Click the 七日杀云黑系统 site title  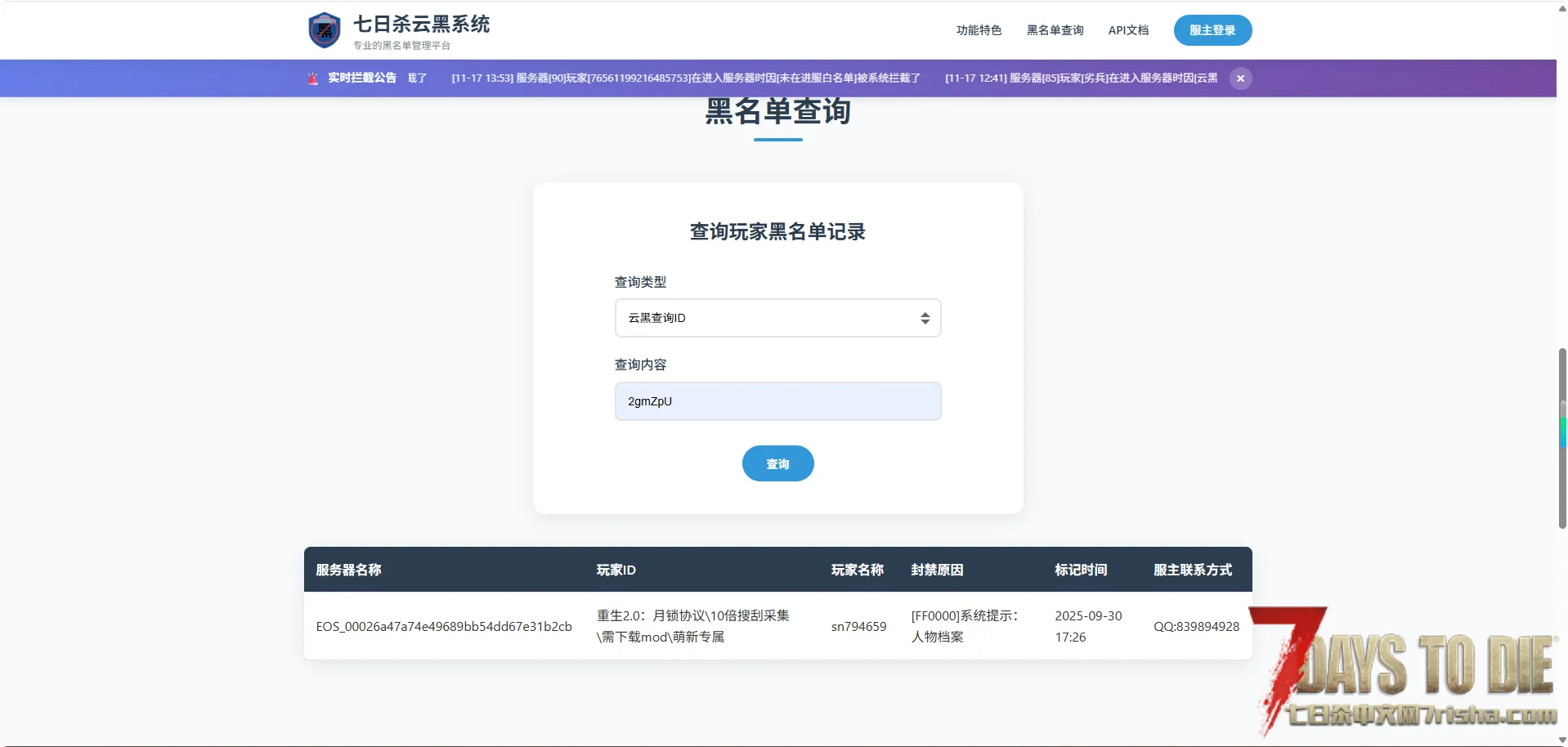click(x=421, y=25)
